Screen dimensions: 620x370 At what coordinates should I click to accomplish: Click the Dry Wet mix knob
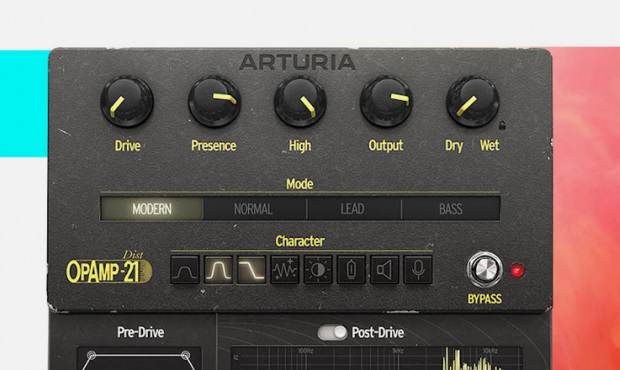(473, 101)
